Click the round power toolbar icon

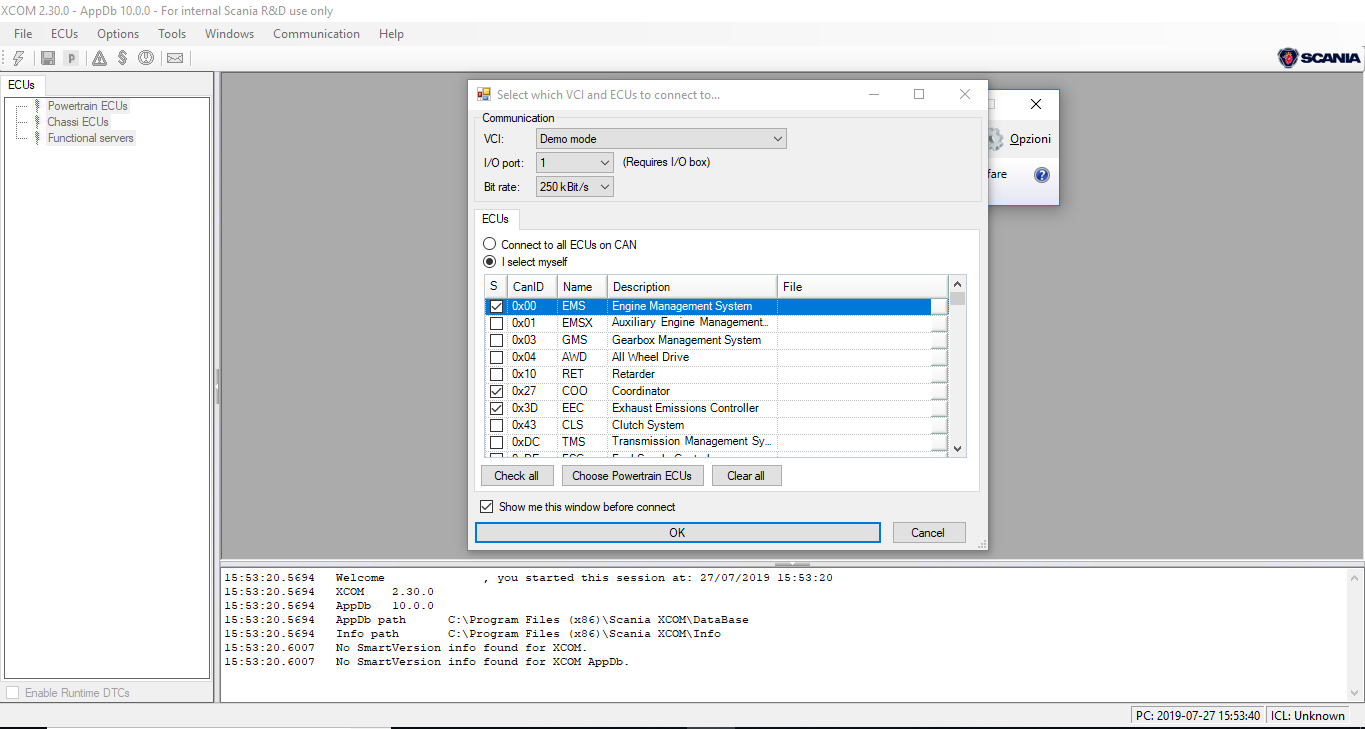[146, 58]
